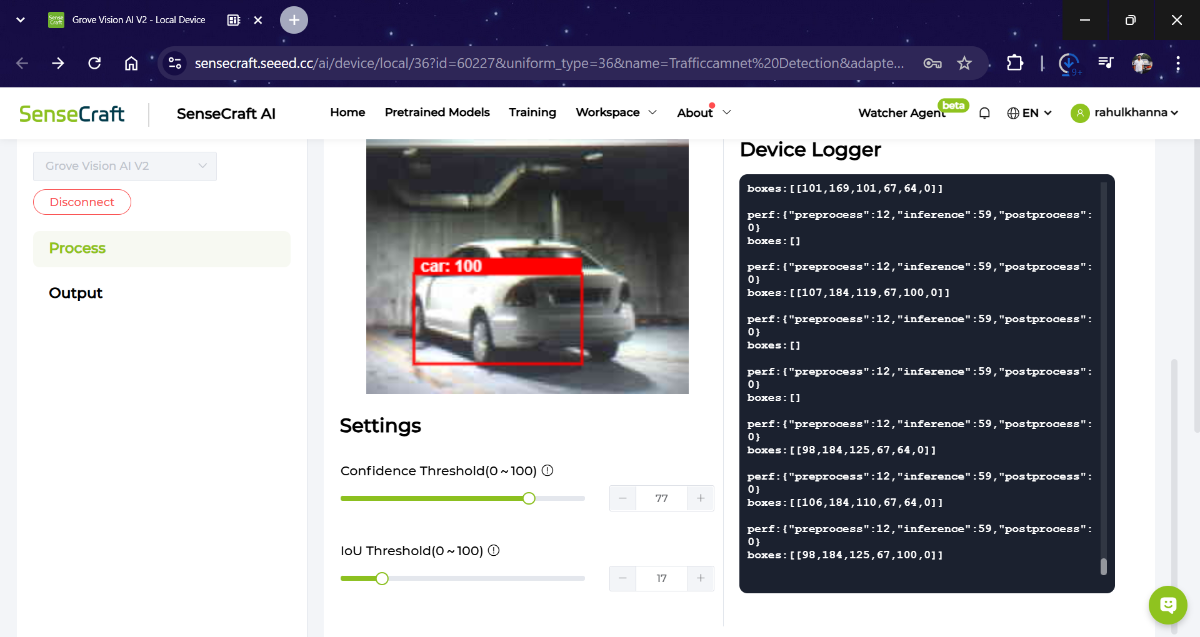Click the Confidence Threshold info icon
1200x637 pixels.
tap(548, 471)
